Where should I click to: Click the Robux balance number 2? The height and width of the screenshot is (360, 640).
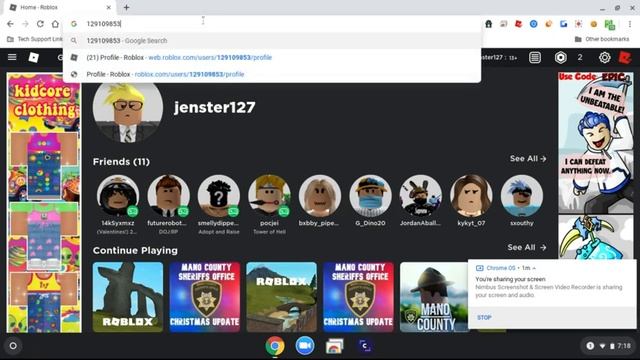[580, 58]
